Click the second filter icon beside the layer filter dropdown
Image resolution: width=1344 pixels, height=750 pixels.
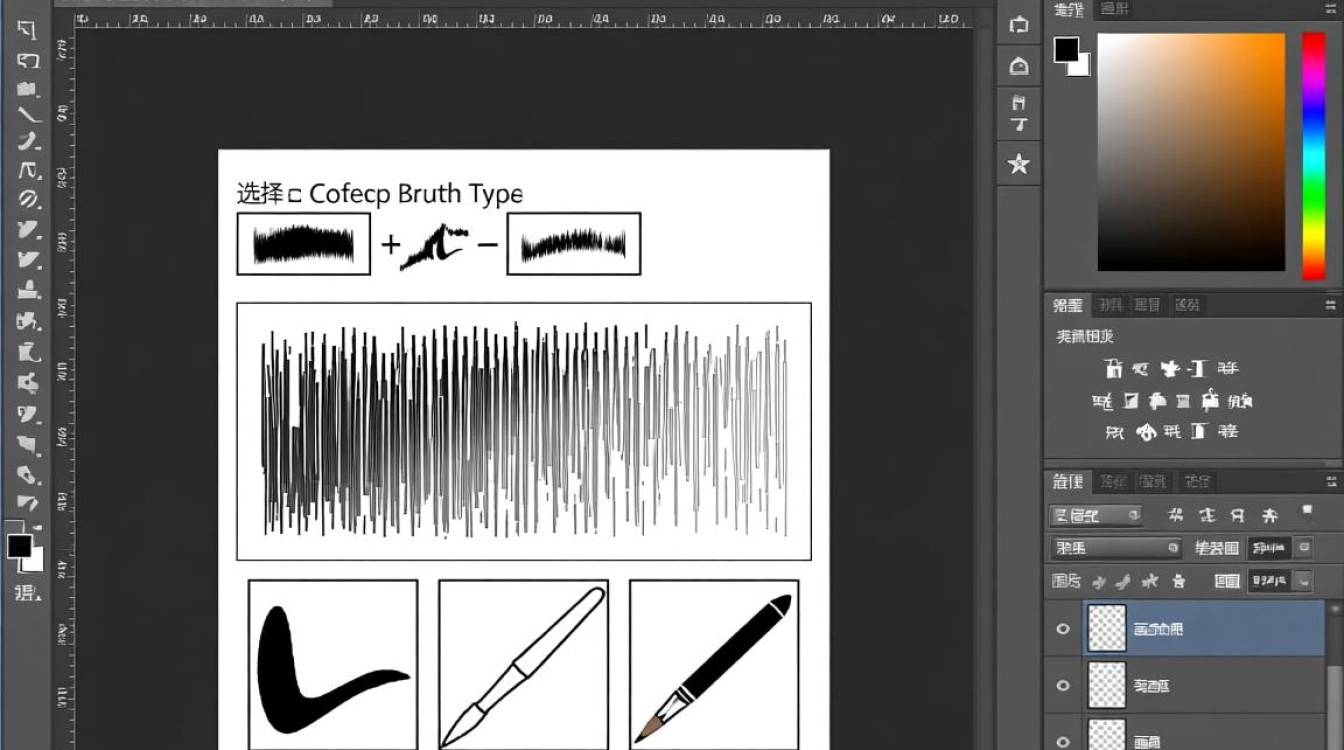click(x=1207, y=516)
